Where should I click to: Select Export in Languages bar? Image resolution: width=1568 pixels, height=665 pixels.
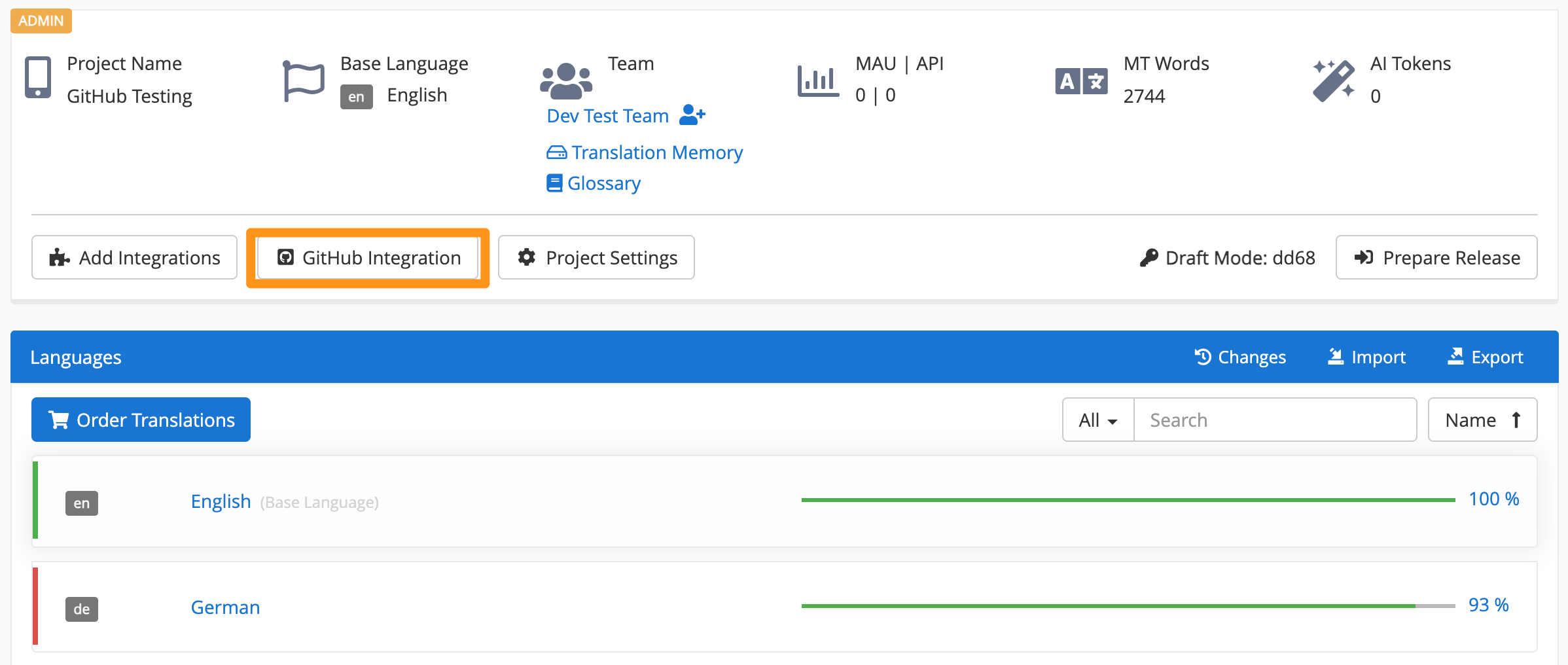point(1486,357)
